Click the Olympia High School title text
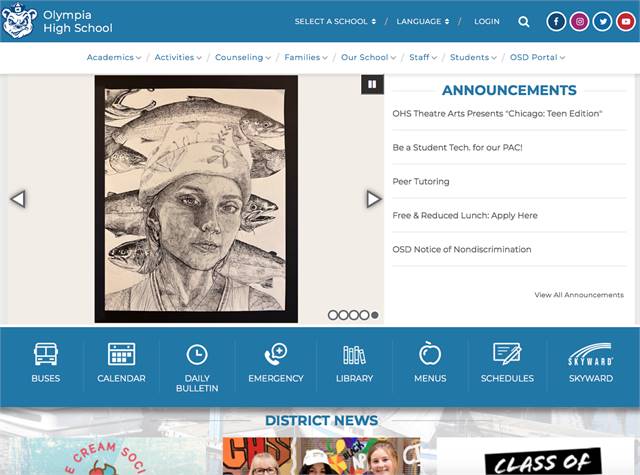Screen dimensions: 640x475 [x=78, y=22]
